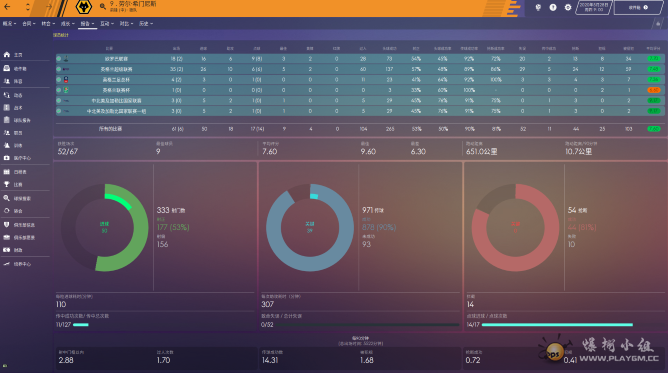668x373 pixels.
Task: Expand the 成长 (Development) dropdown tab
Action: click(x=67, y=24)
